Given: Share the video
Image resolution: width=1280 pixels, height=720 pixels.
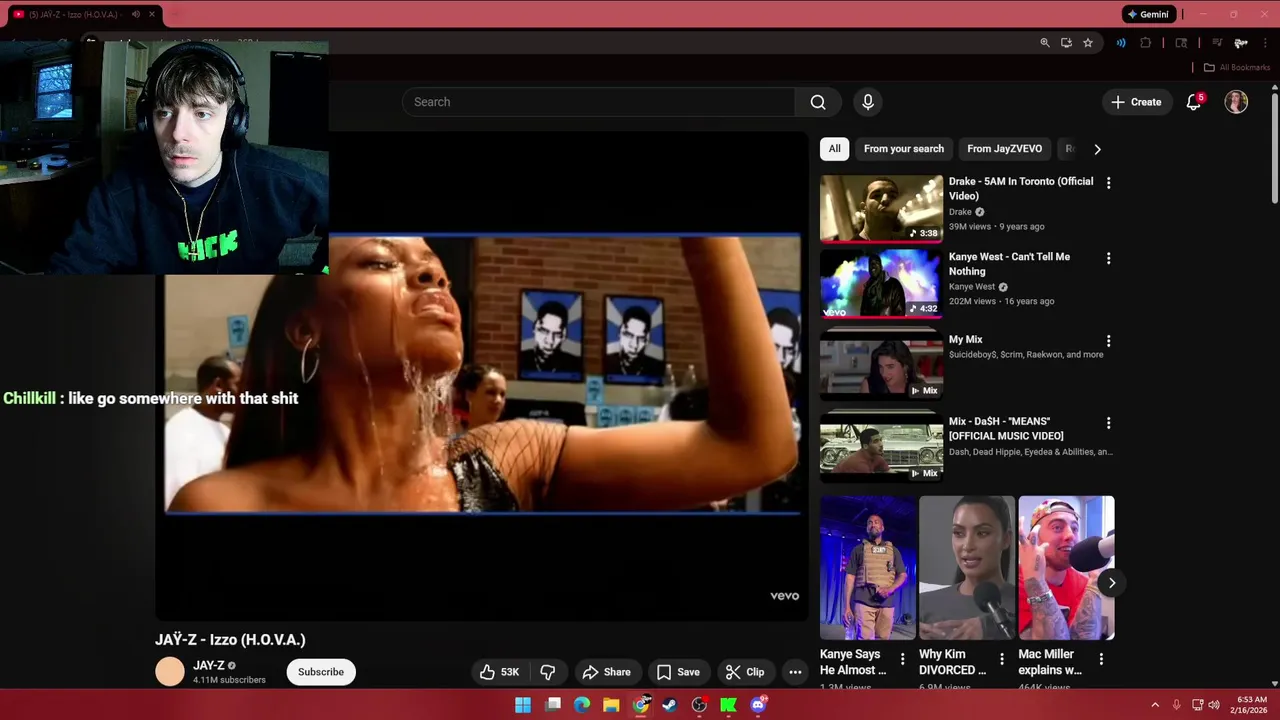Looking at the screenshot, I should (x=606, y=672).
